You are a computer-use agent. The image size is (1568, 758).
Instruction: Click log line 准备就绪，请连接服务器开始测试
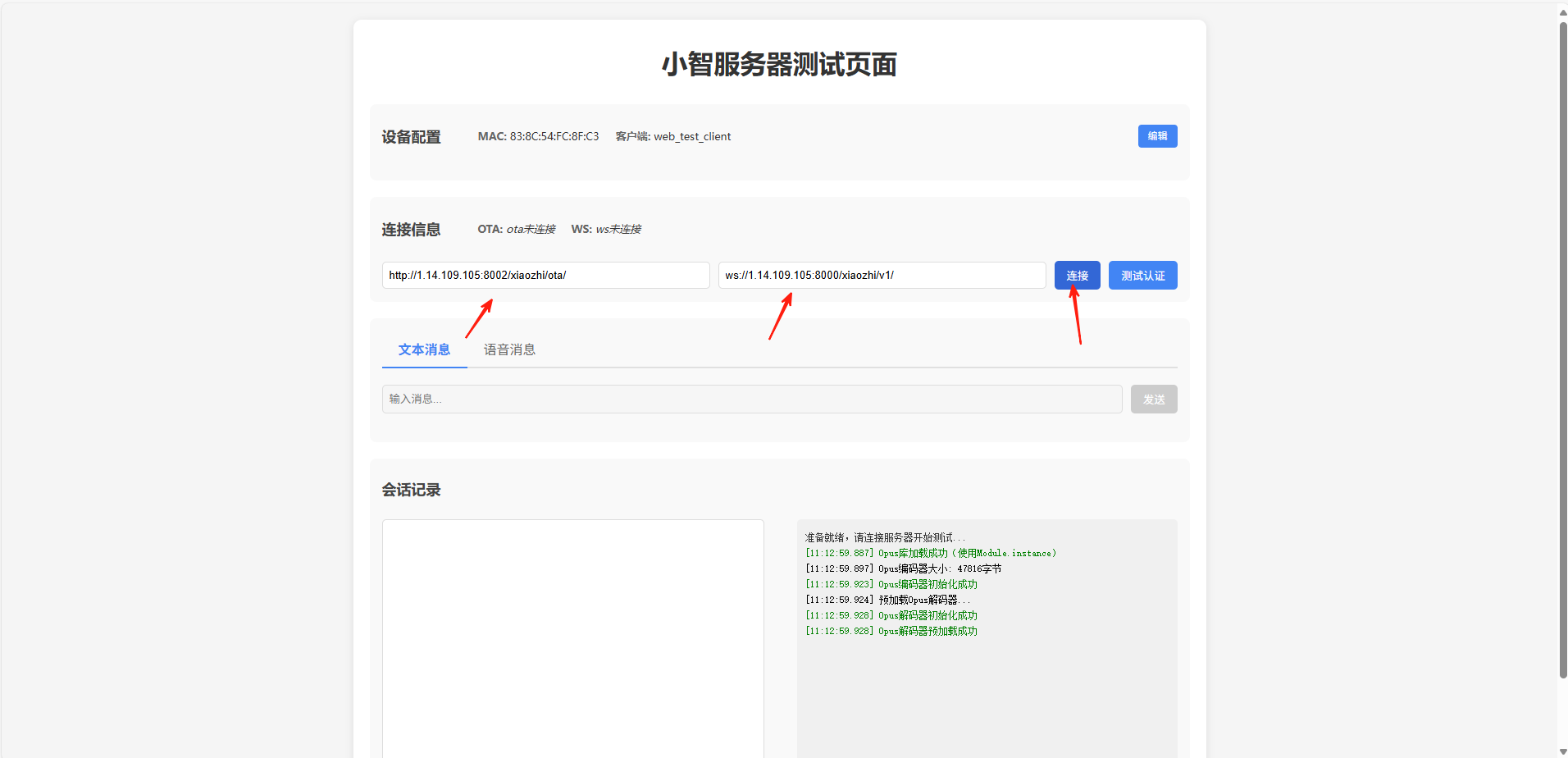pyautogui.click(x=885, y=537)
